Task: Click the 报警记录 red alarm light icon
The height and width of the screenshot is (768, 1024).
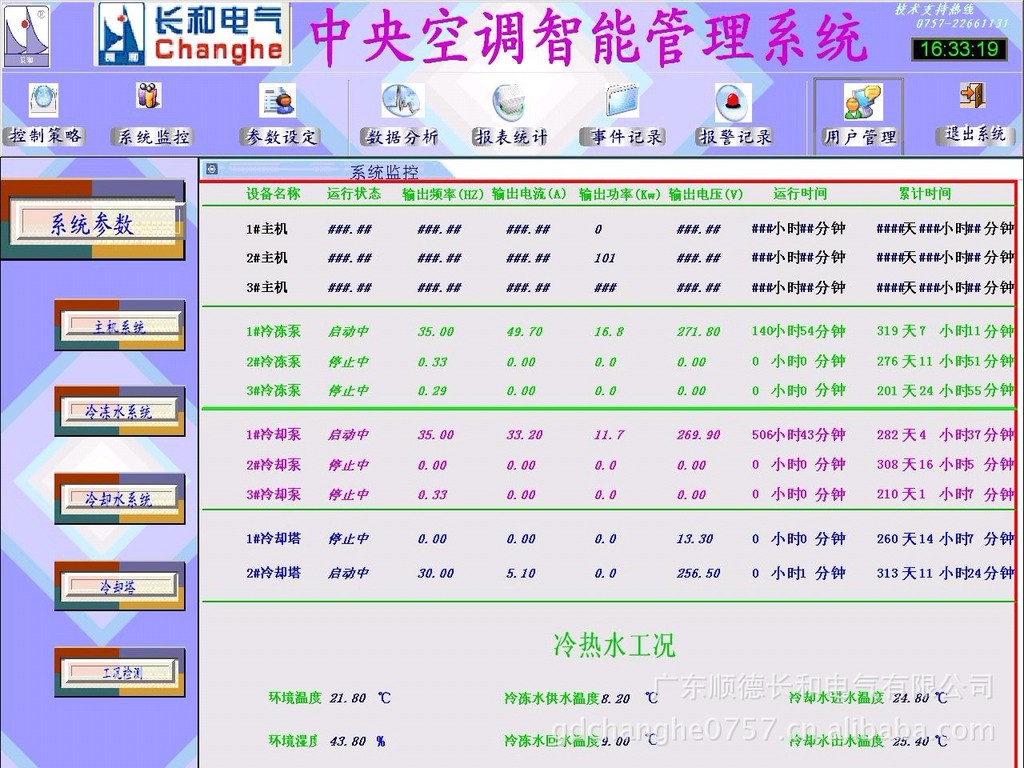Action: (733, 102)
